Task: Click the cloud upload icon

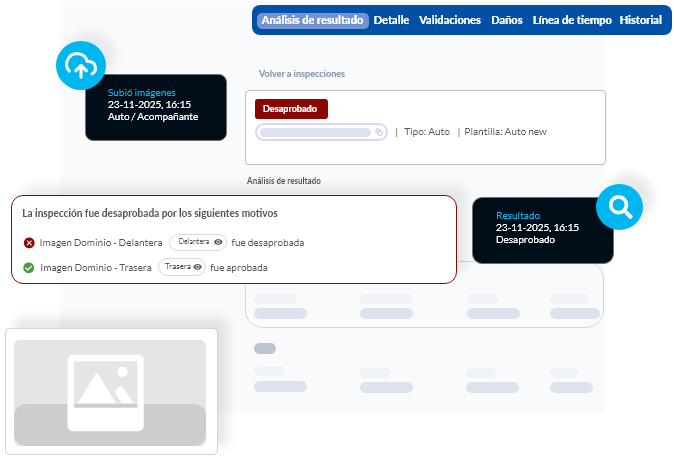Action: click(81, 66)
